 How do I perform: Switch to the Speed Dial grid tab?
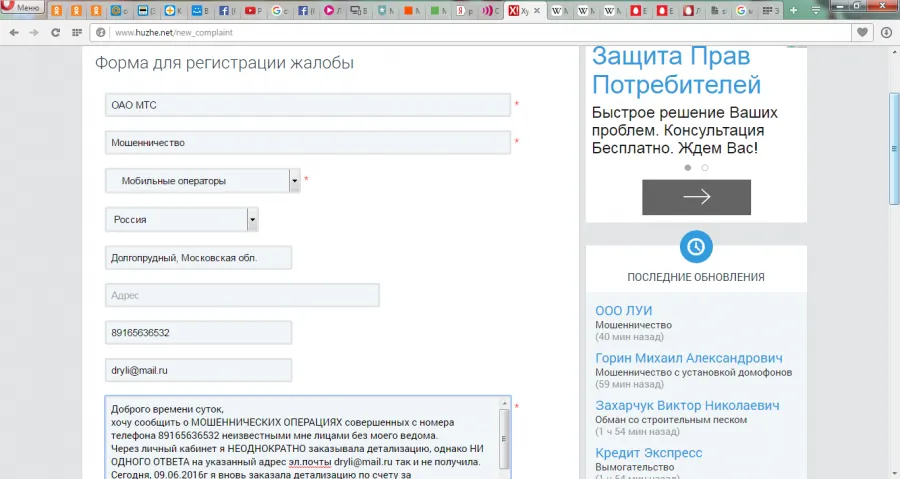point(770,10)
